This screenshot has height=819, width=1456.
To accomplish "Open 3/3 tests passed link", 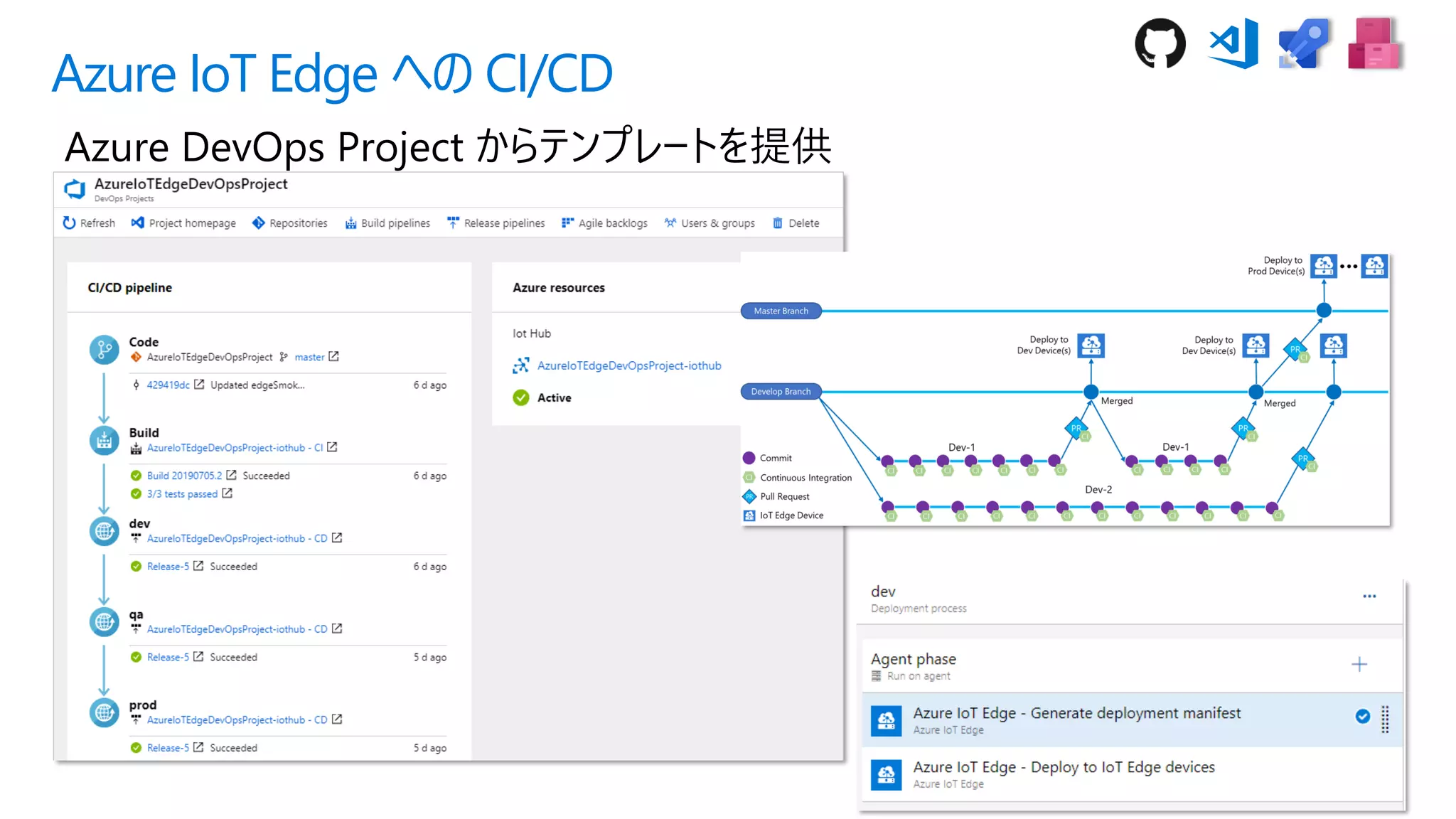I will tap(182, 494).
